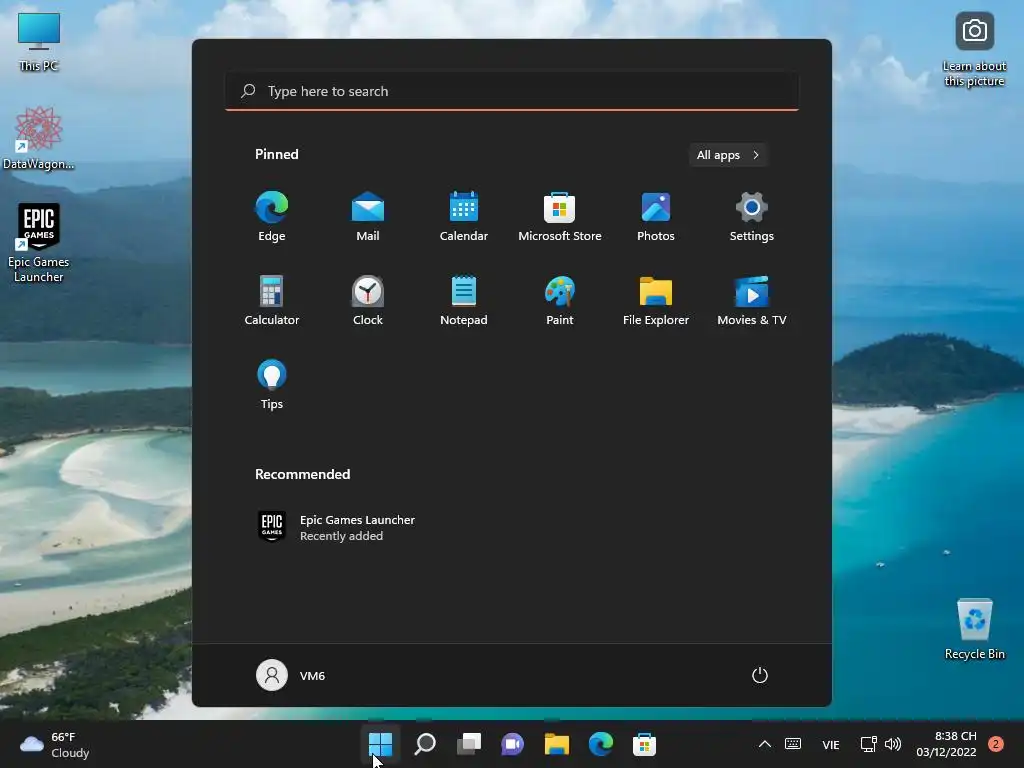1024x768 pixels.
Task: Open the notification badge showing 2
Action: (996, 744)
